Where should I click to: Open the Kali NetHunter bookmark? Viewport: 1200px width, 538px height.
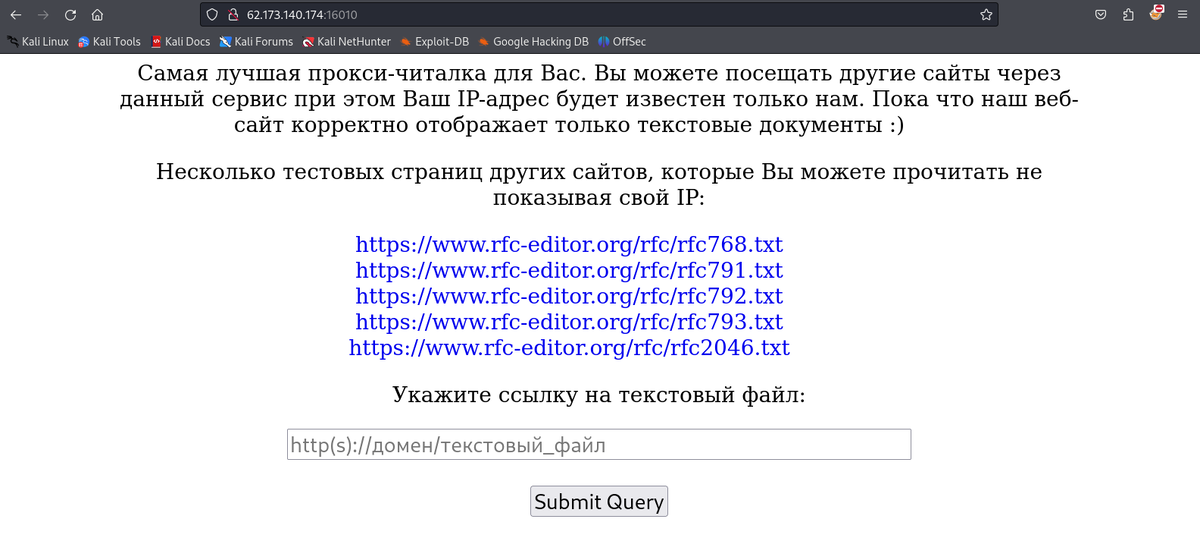(347, 42)
